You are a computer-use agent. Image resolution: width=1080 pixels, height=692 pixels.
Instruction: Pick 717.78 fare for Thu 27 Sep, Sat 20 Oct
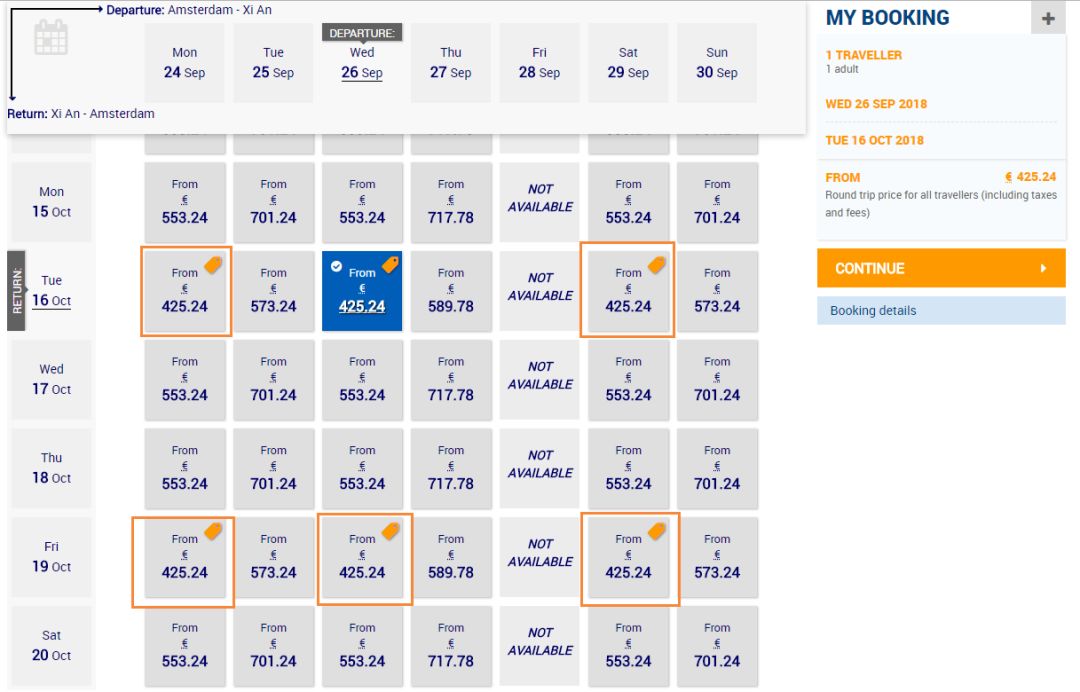point(451,646)
